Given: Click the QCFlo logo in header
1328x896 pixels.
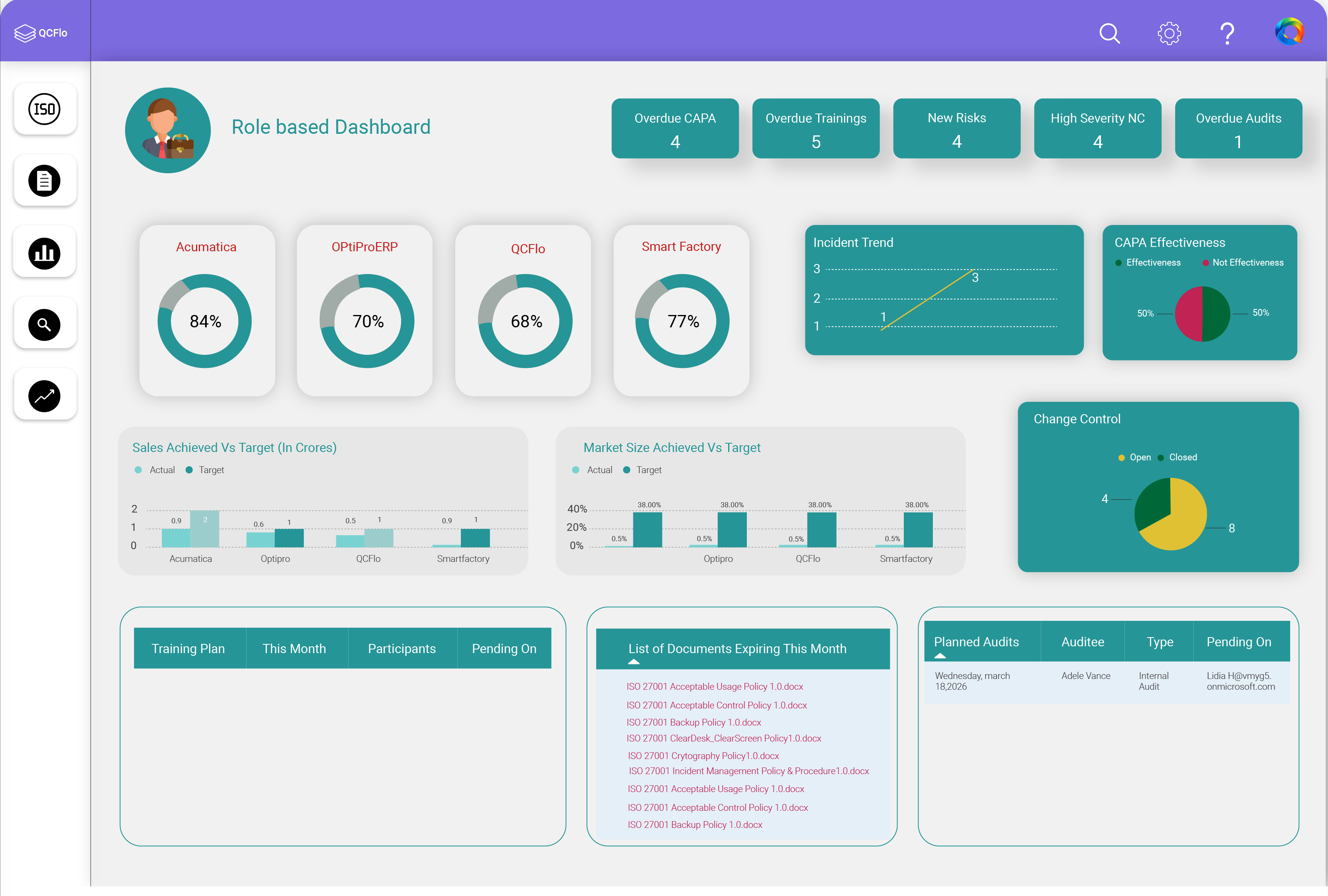Looking at the screenshot, I should [41, 33].
